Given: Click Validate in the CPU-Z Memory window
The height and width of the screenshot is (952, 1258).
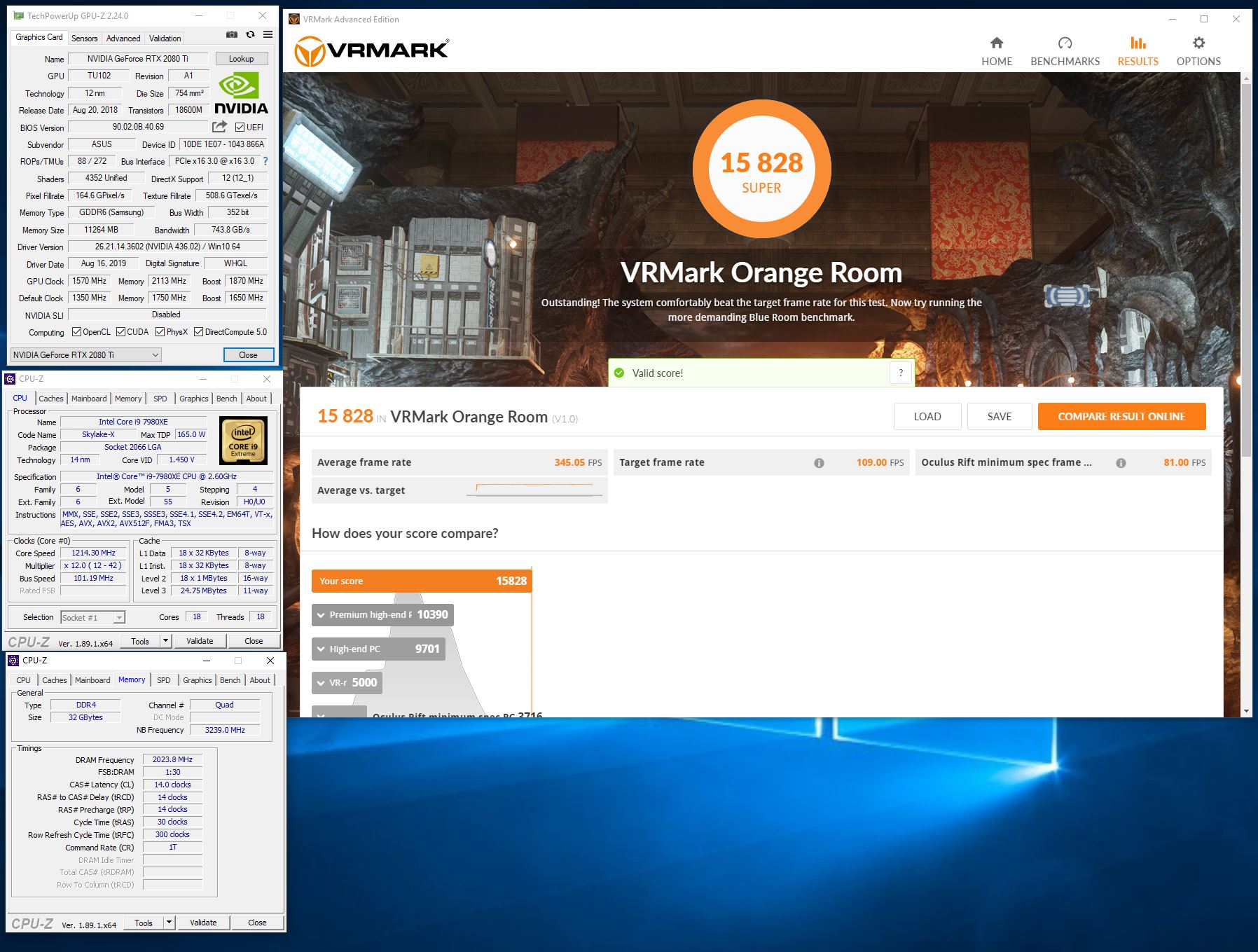Looking at the screenshot, I should tap(203, 923).
